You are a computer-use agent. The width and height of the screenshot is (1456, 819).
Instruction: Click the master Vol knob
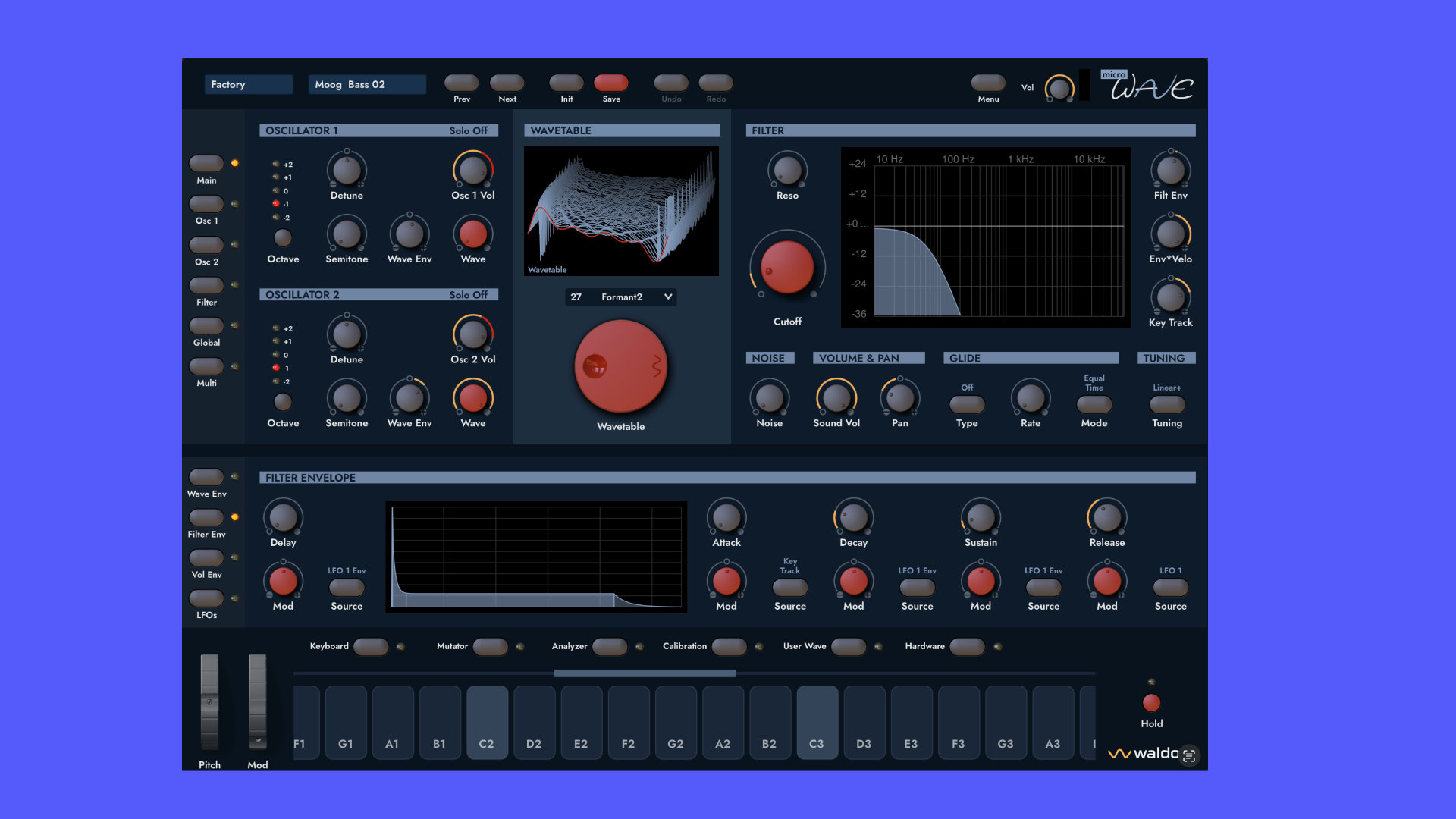(x=1059, y=88)
